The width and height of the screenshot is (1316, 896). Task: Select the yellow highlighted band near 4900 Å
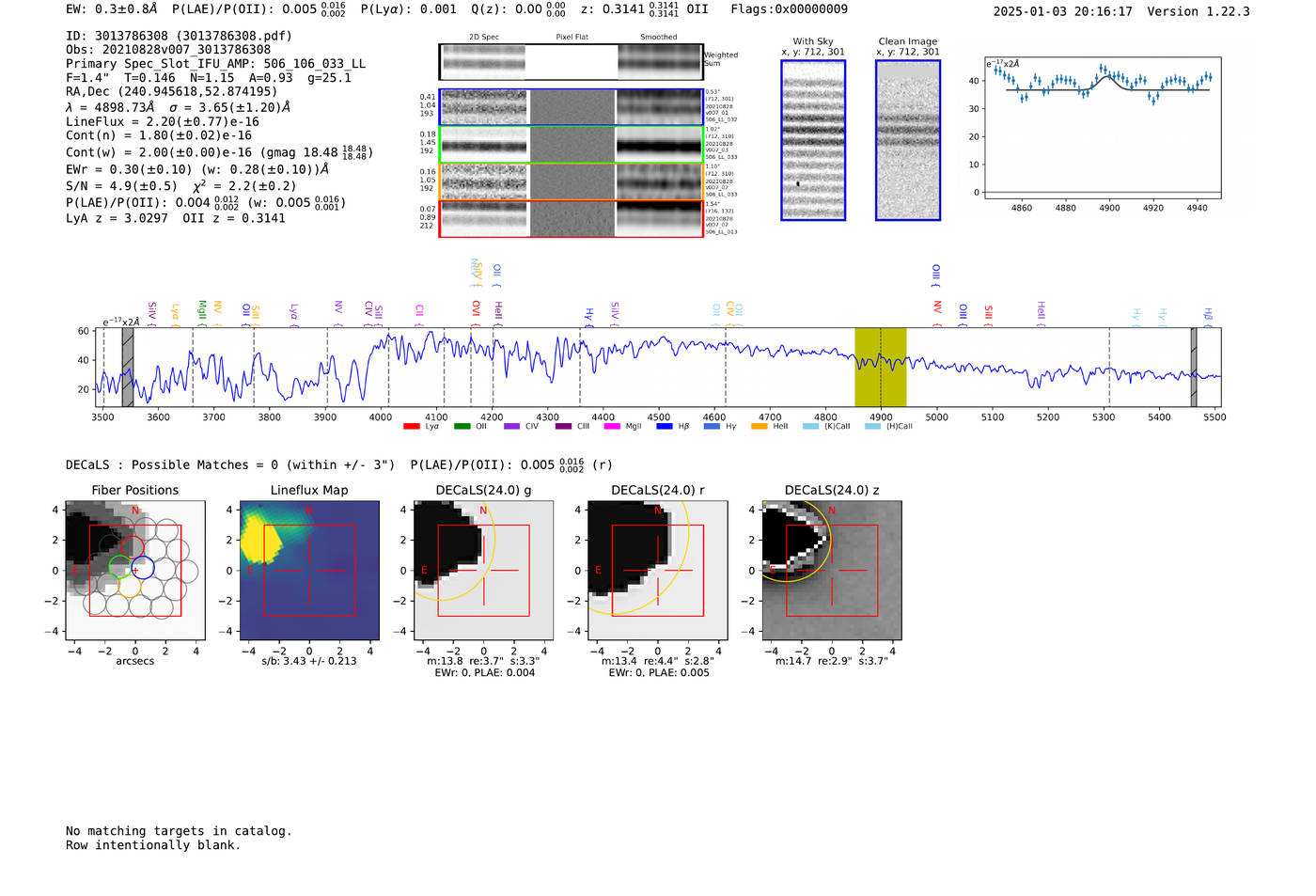[880, 367]
